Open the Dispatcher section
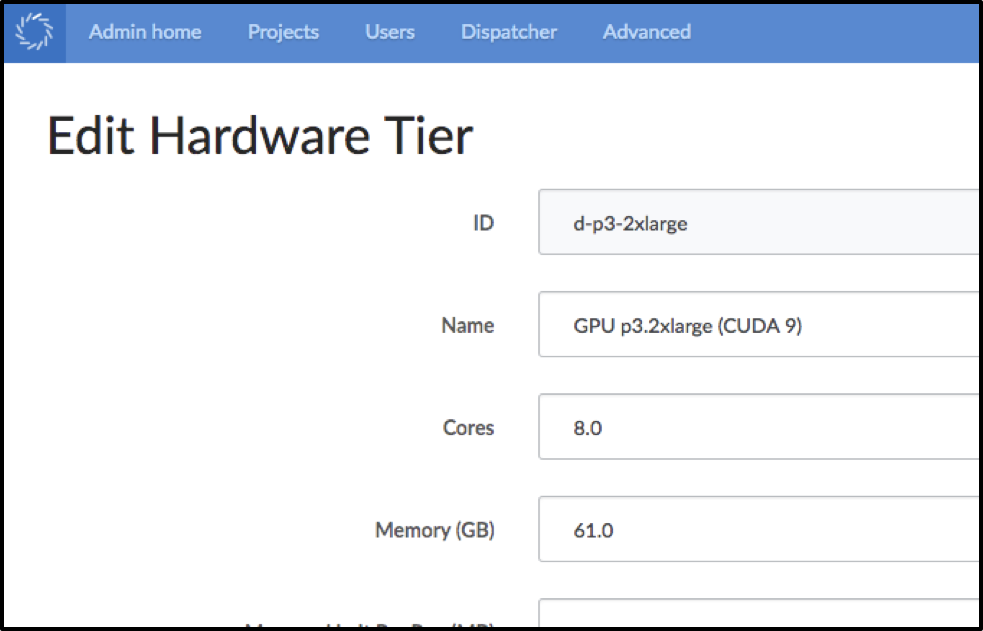The height and width of the screenshot is (631, 983). (508, 31)
